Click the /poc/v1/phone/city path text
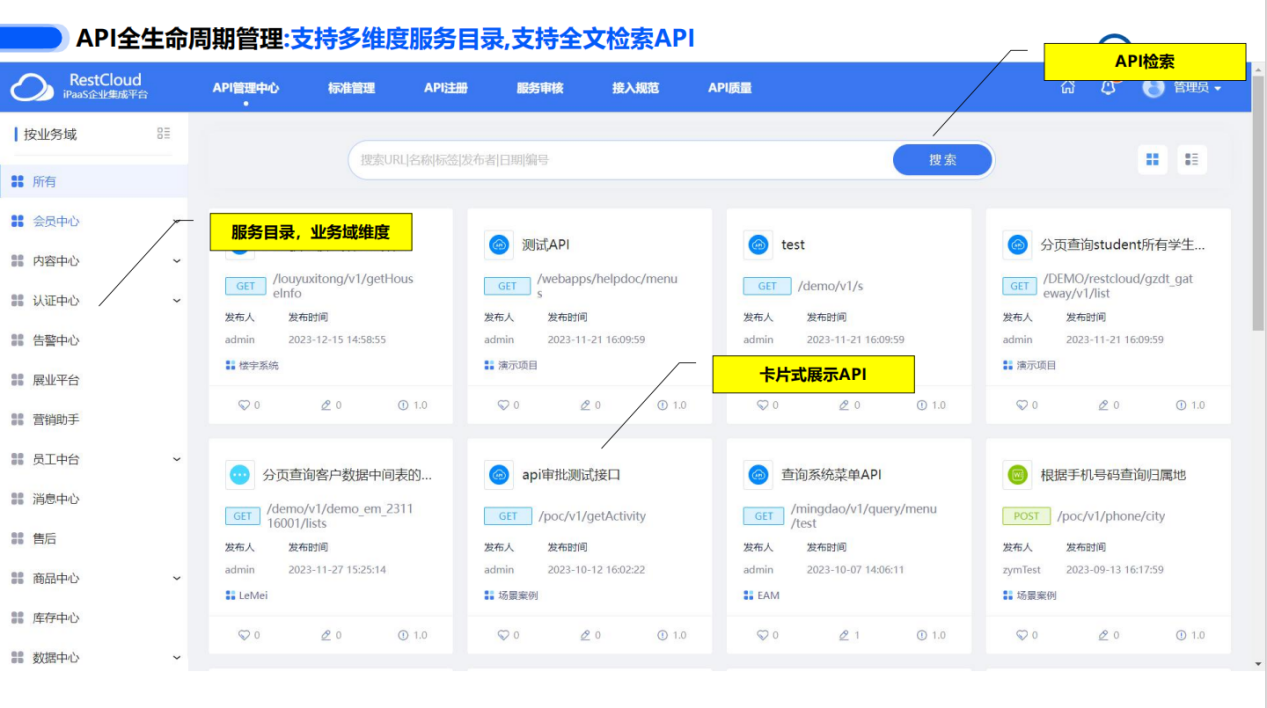 (1111, 517)
